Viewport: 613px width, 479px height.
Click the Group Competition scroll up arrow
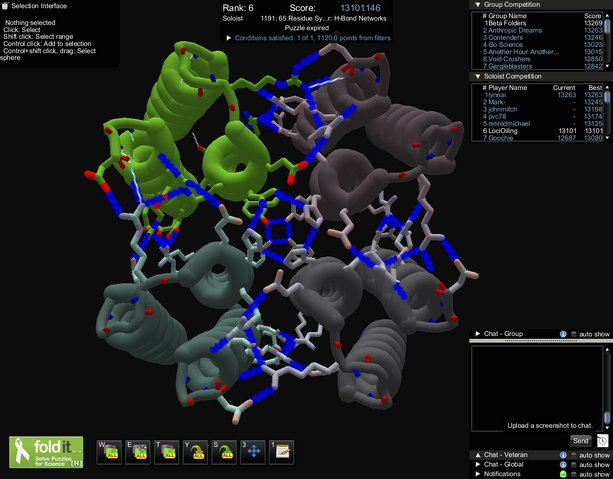coord(607,15)
